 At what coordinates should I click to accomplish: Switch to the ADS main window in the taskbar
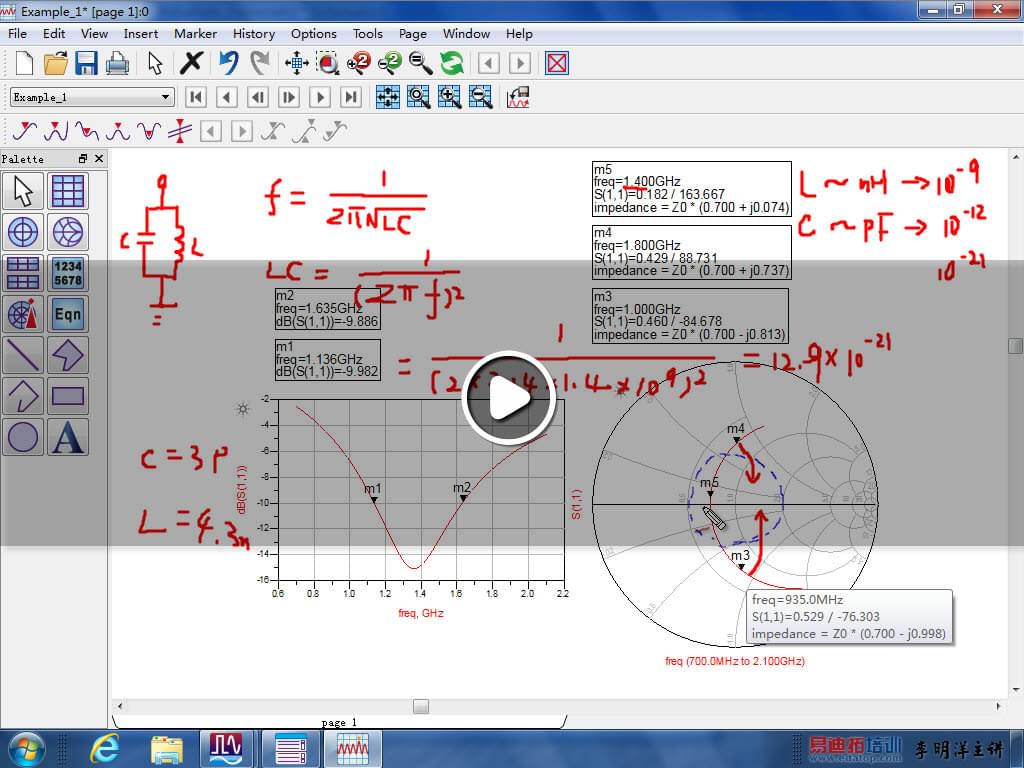(x=225, y=749)
